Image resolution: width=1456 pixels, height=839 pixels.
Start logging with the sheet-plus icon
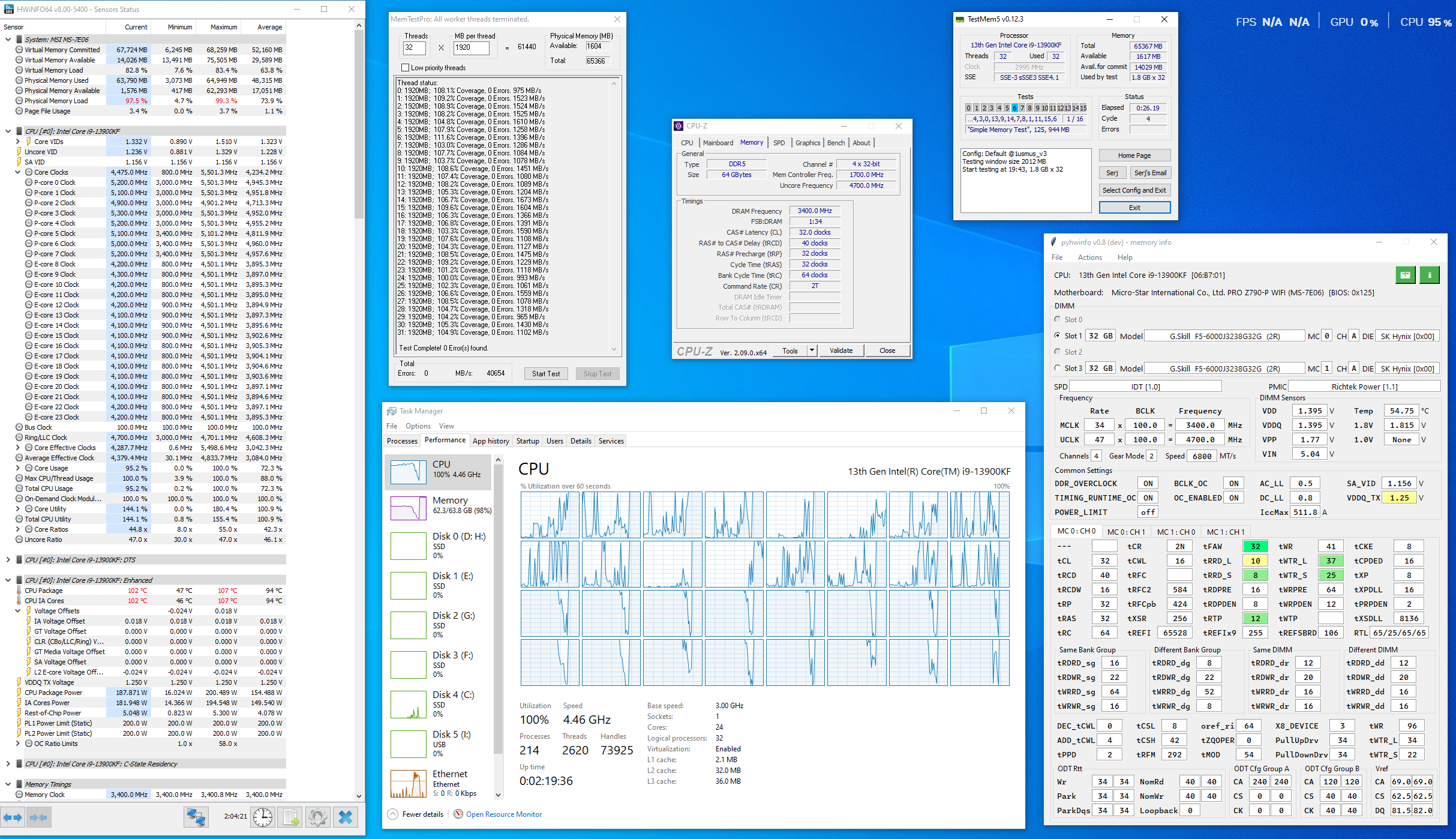[x=291, y=817]
